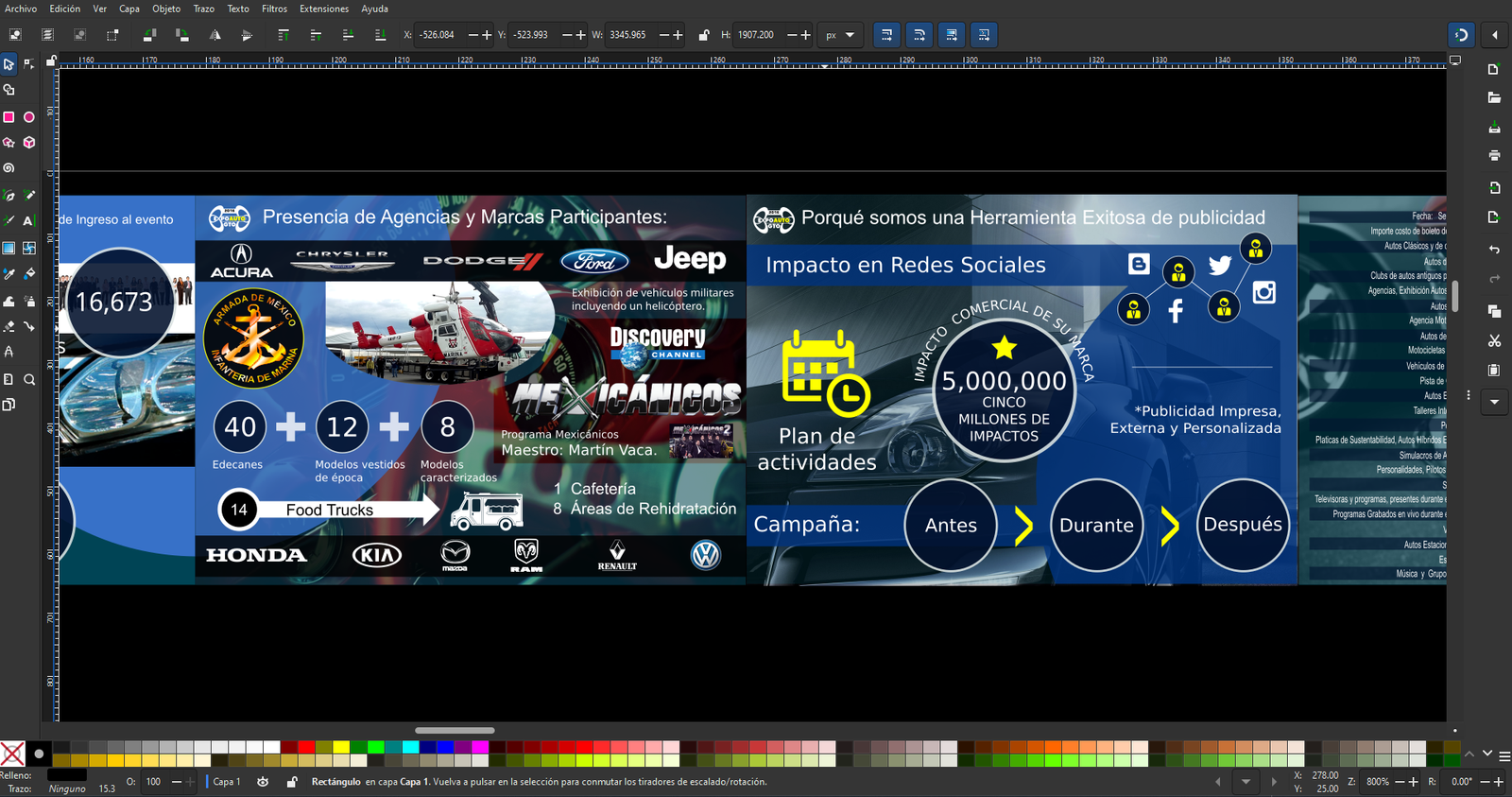1512x797 pixels.
Task: Select the Zoom magnifier tool
Action: [x=29, y=380]
